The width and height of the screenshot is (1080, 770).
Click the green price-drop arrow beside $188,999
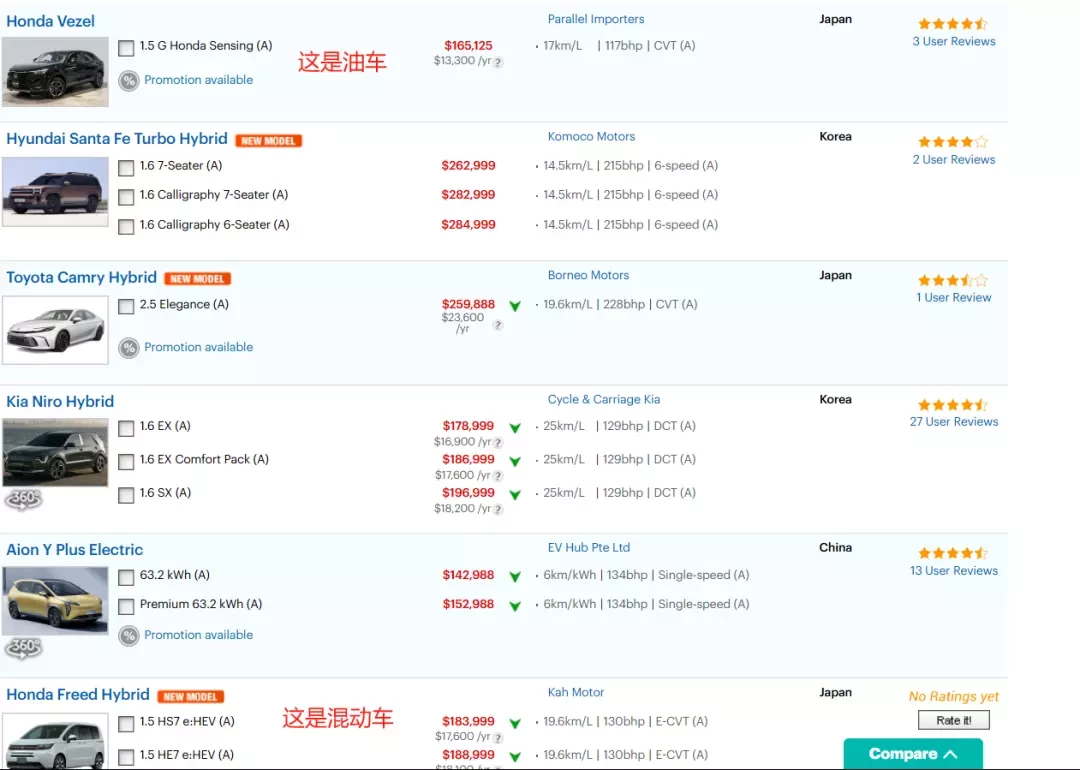coord(515,756)
